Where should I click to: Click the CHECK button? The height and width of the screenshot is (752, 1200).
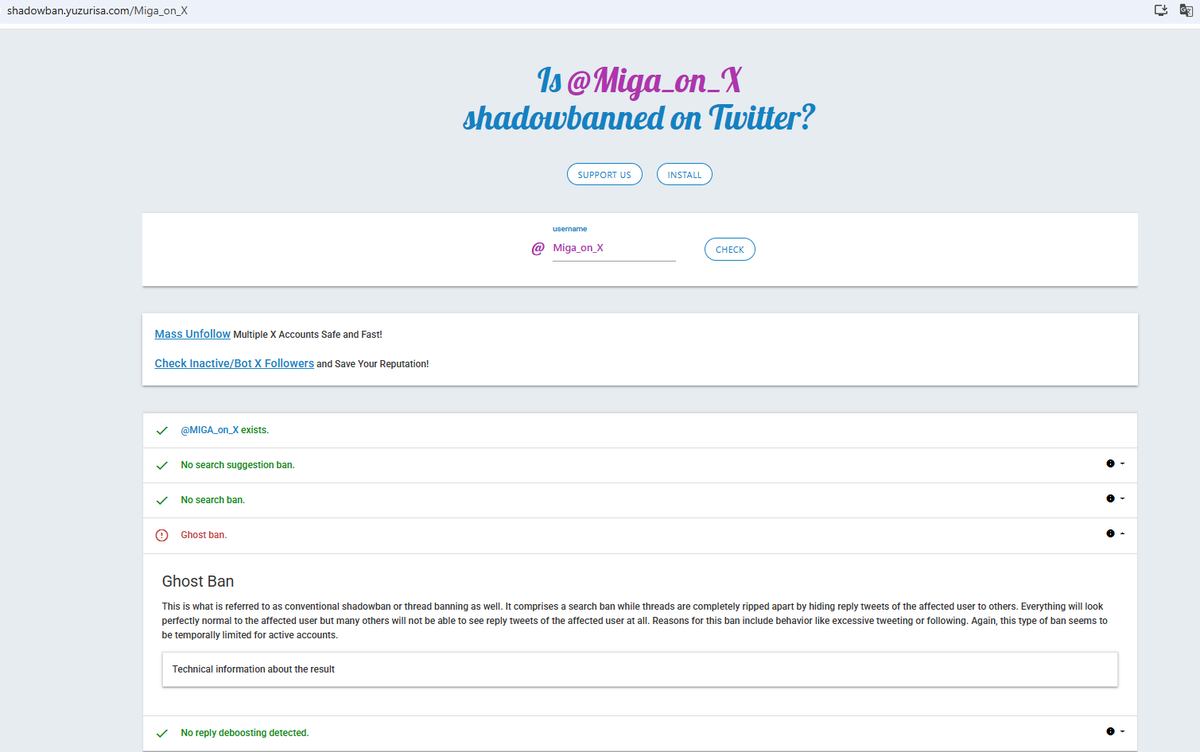point(730,249)
